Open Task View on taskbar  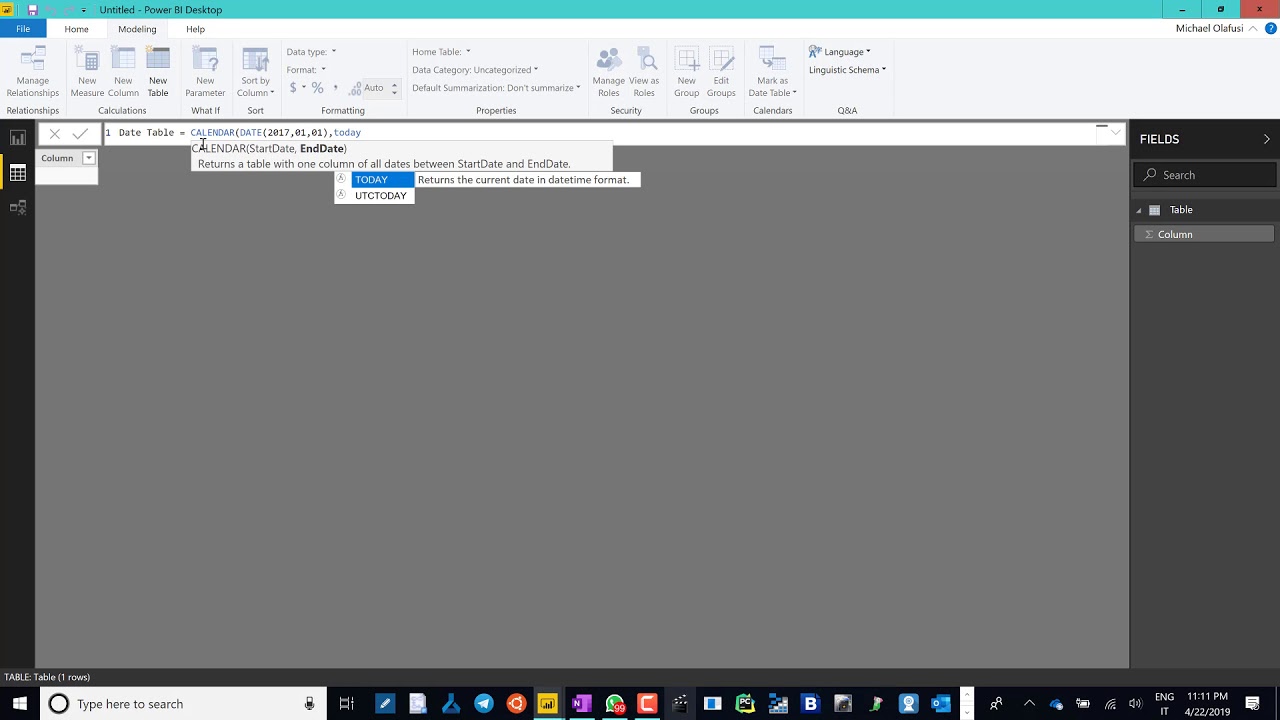[x=346, y=704]
